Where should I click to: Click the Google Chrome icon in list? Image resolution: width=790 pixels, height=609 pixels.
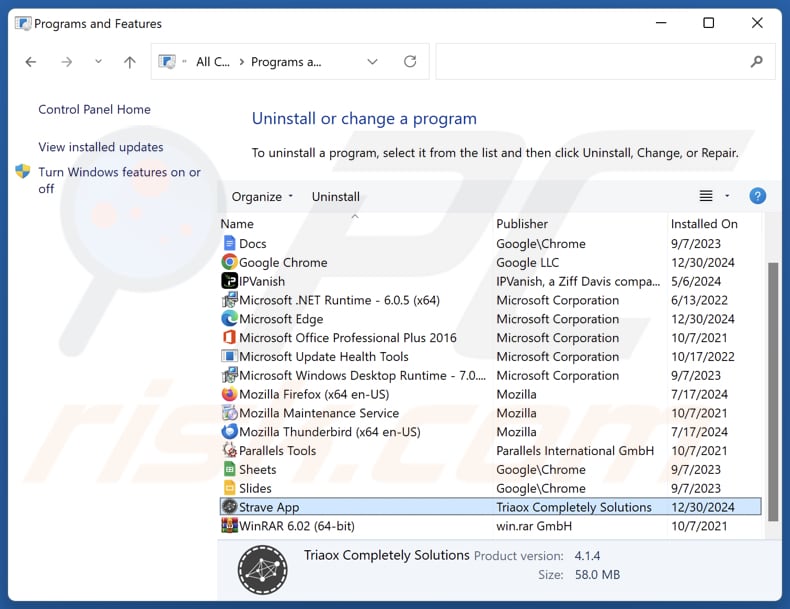click(229, 262)
